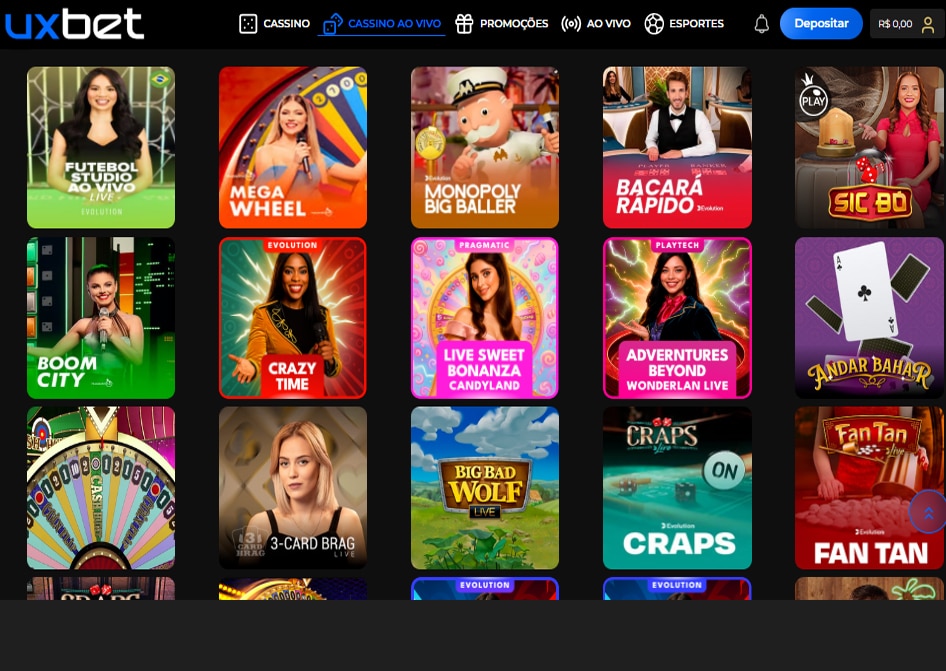Viewport: 946px width, 671px height.
Task: Play the Sic Bo game
Action: point(868,147)
